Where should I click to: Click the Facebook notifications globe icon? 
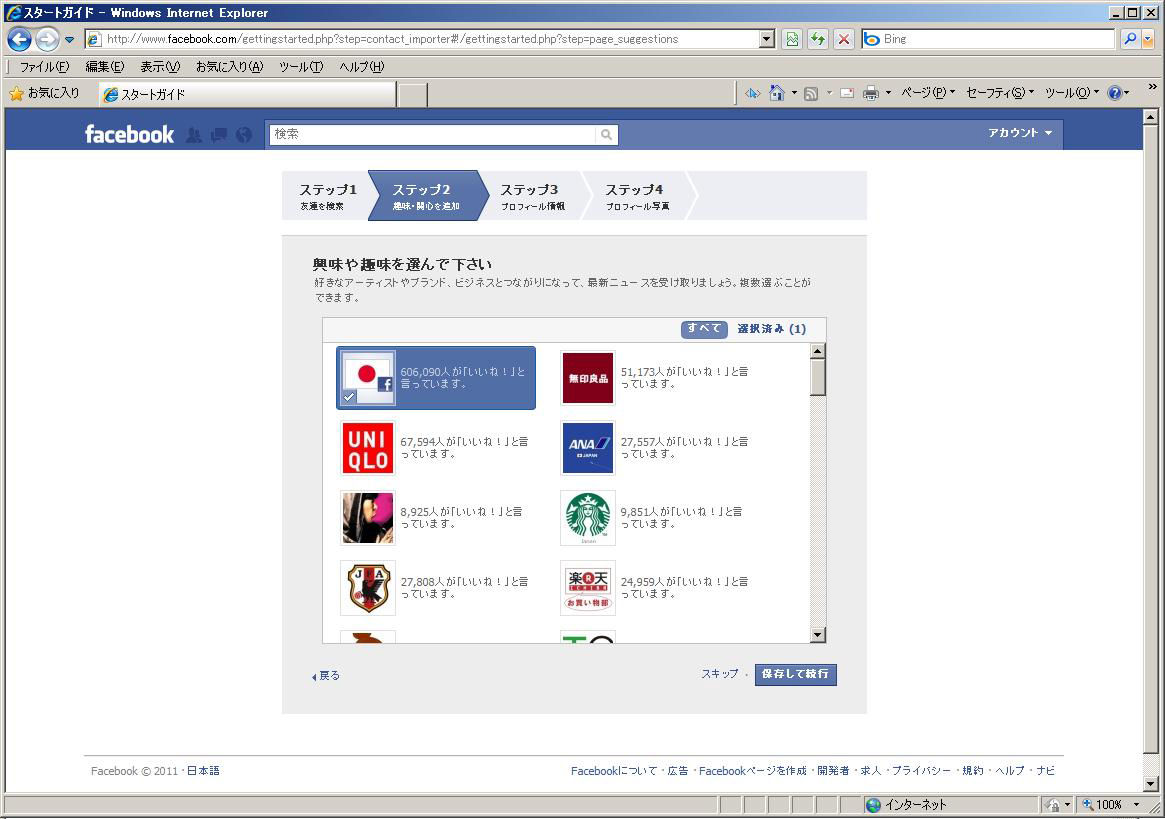(x=244, y=135)
